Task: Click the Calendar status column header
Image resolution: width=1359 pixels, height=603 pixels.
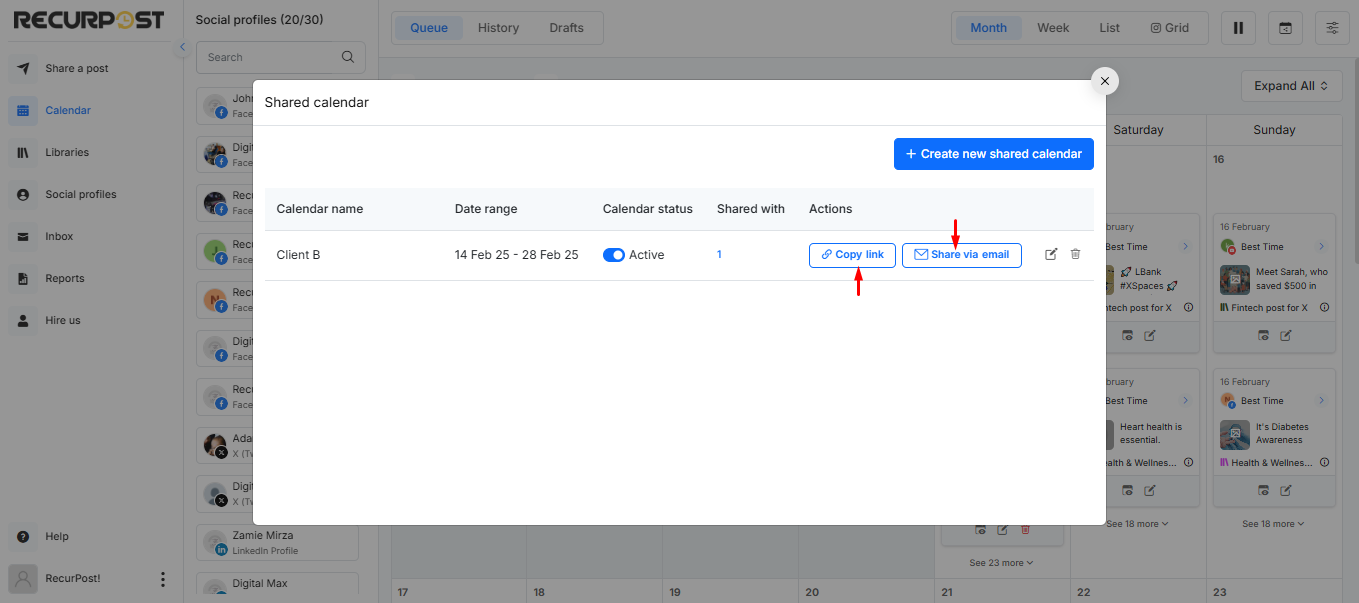Action: pos(648,209)
